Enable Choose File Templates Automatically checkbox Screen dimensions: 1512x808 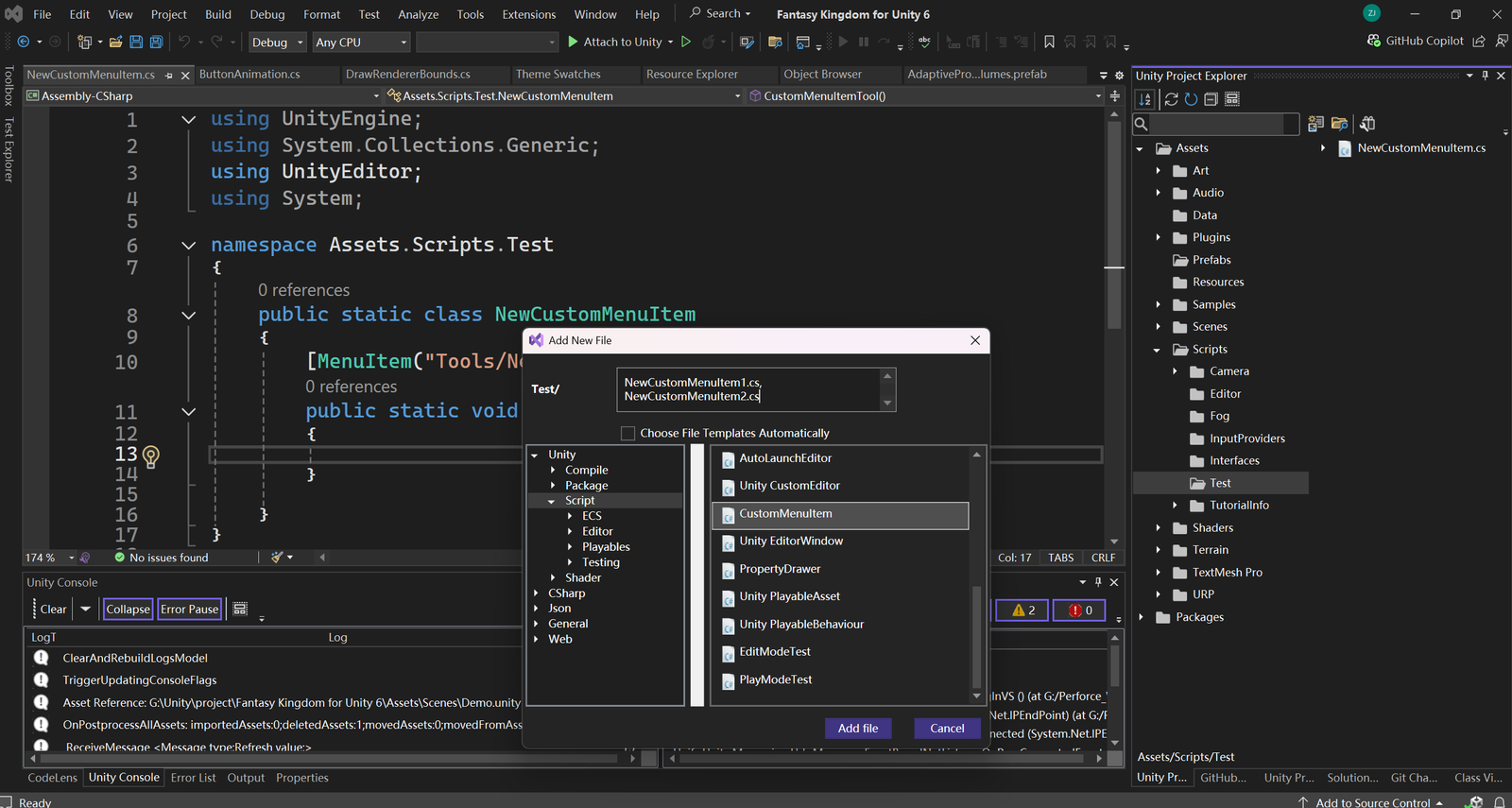click(x=627, y=433)
